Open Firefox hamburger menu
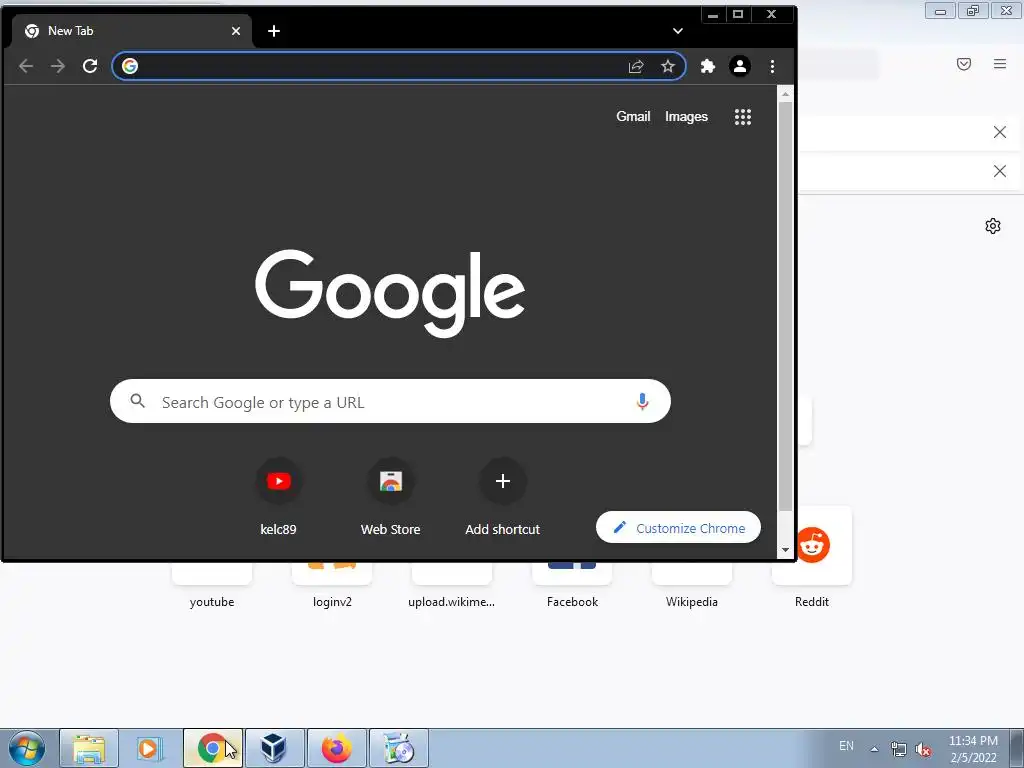The width and height of the screenshot is (1024, 768). pyautogui.click(x=1000, y=64)
